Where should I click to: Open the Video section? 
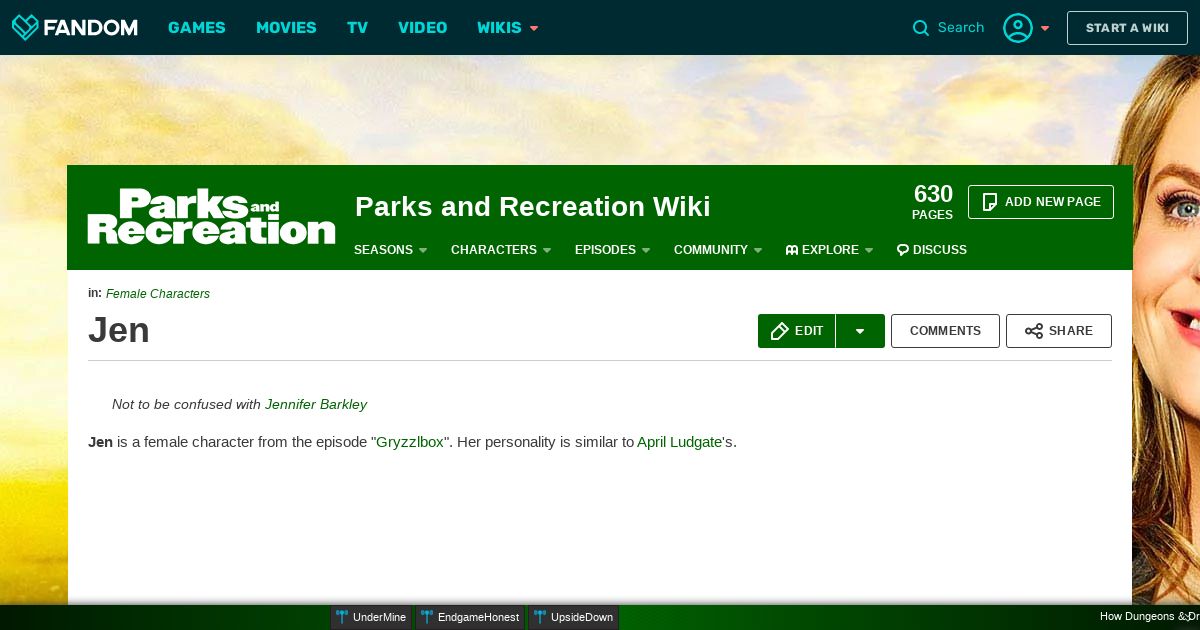click(422, 28)
